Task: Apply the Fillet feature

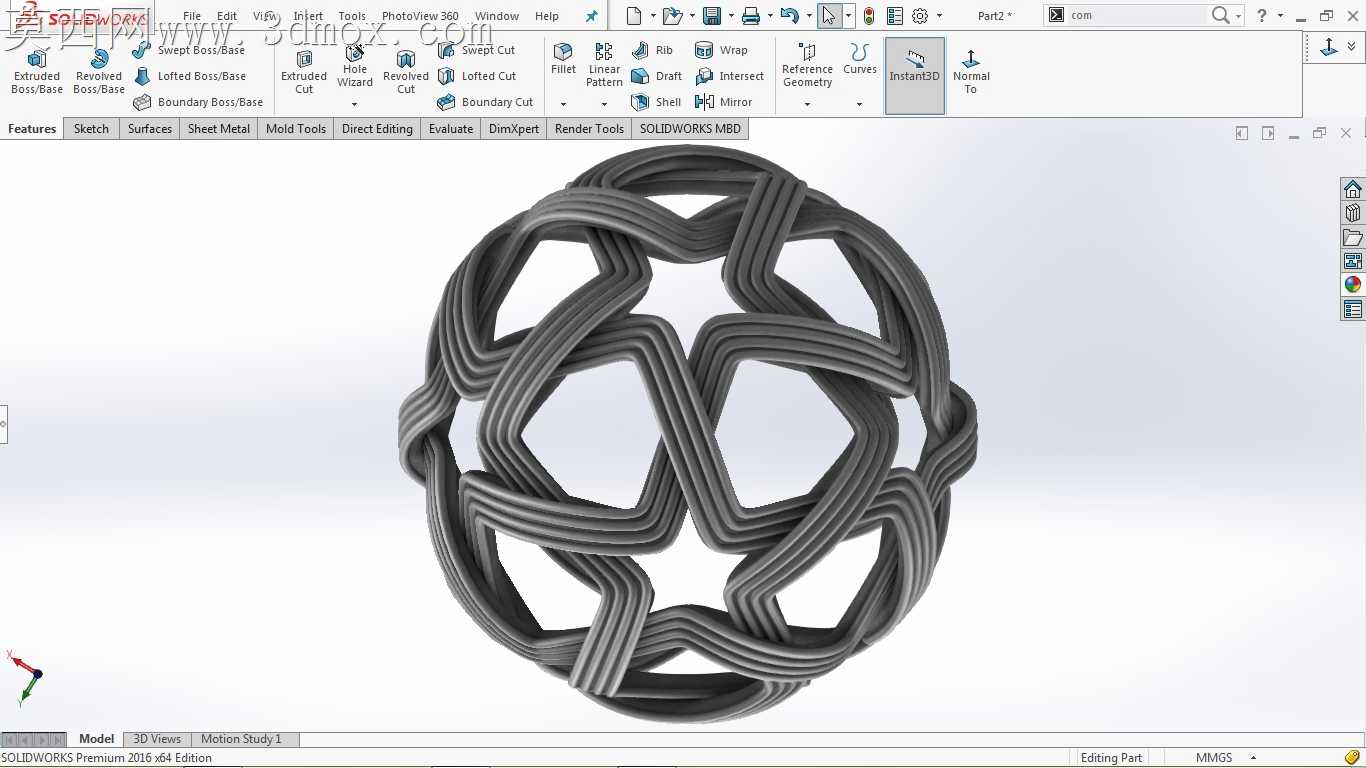Action: pyautogui.click(x=563, y=59)
